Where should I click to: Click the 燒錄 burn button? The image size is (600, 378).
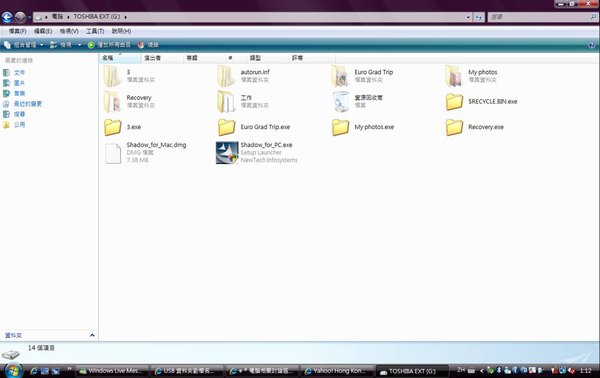[148, 45]
